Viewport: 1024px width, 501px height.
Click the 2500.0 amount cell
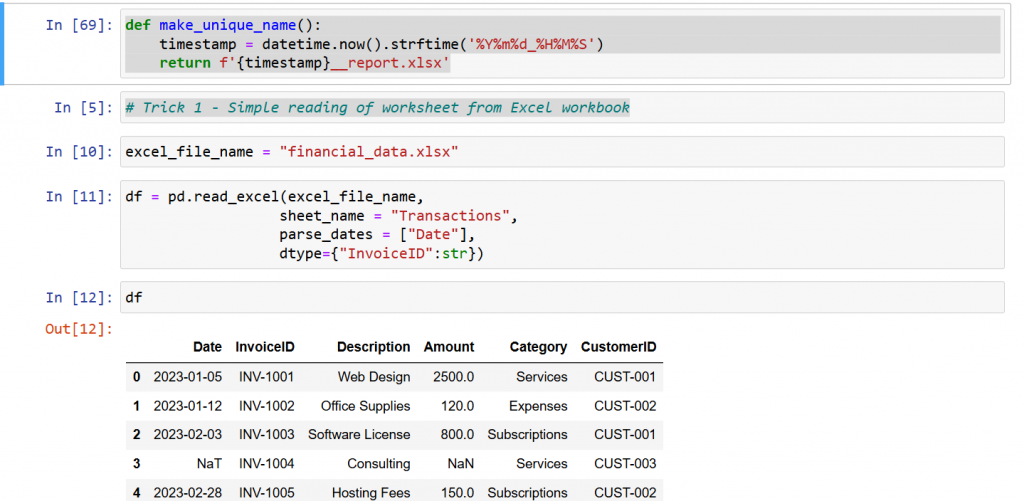tap(453, 377)
